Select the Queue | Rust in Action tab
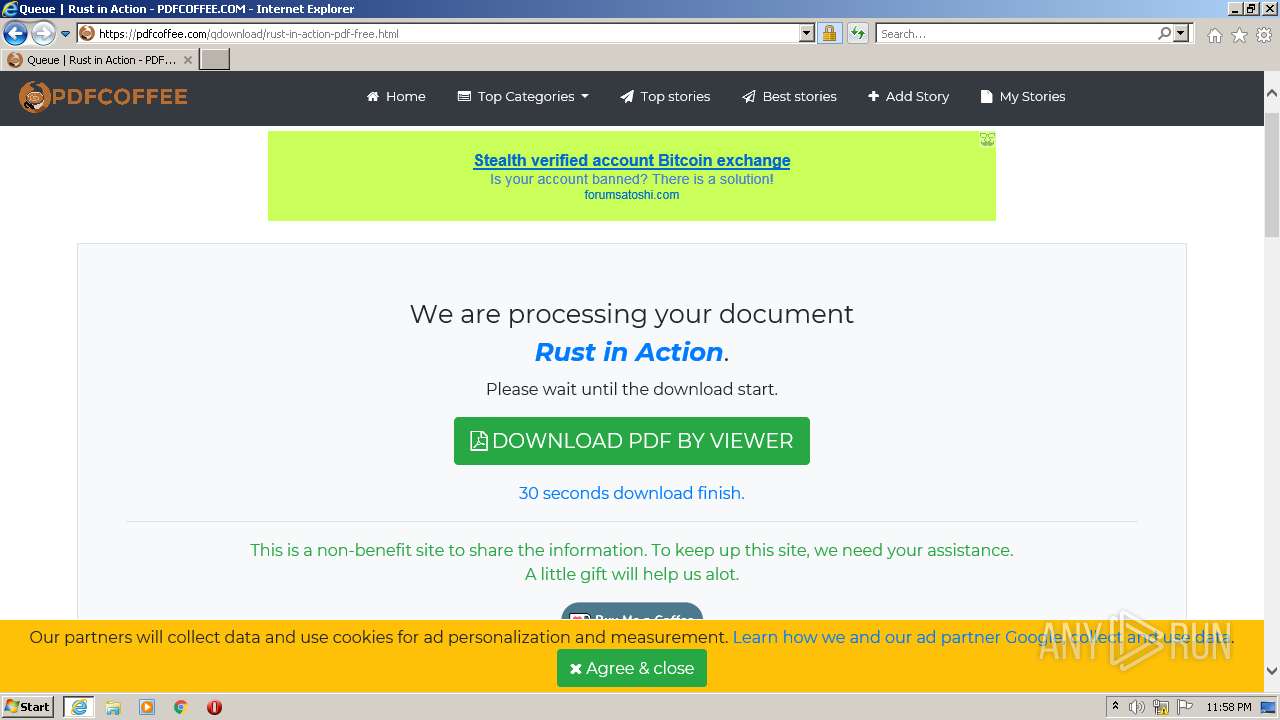 [x=99, y=60]
